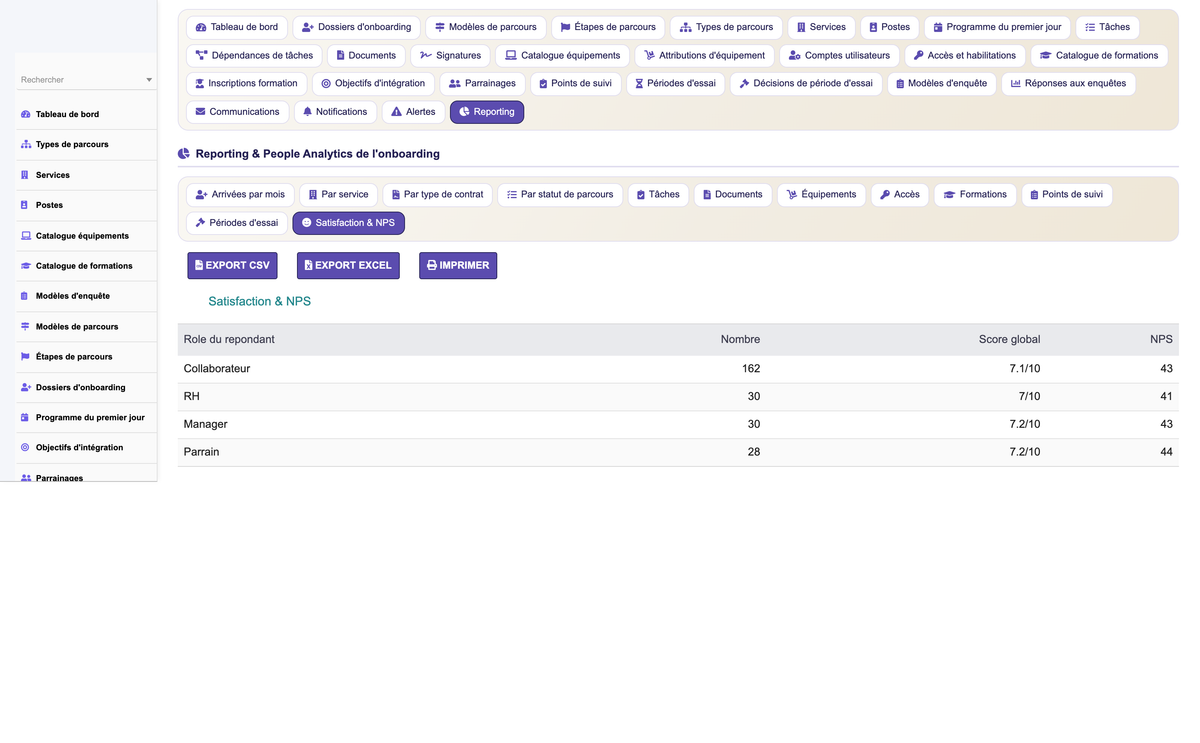1200x743 pixels.
Task: Click graduation cap icon for sidebar Catalogue de formations
Action: tap(25, 266)
